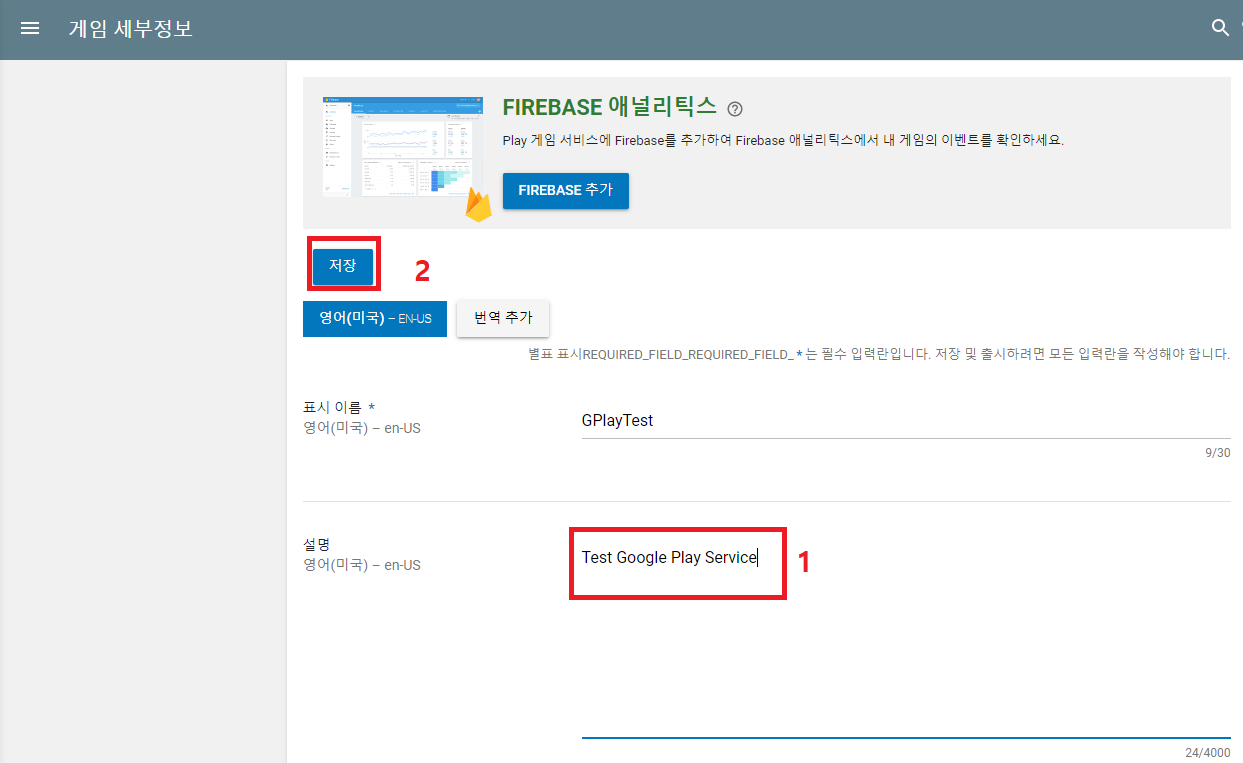
Task: Click the GPlayTest display name field
Action: point(906,421)
